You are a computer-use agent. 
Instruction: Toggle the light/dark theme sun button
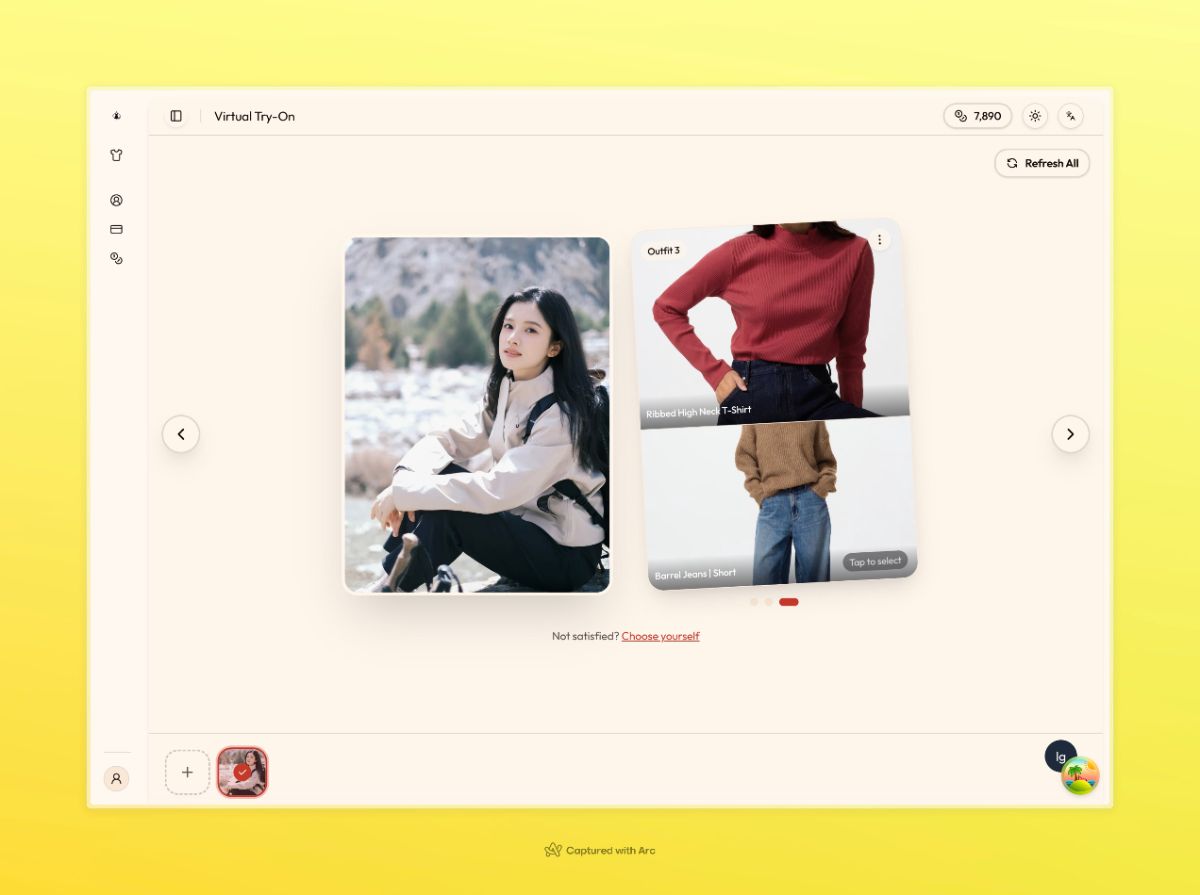(x=1035, y=116)
